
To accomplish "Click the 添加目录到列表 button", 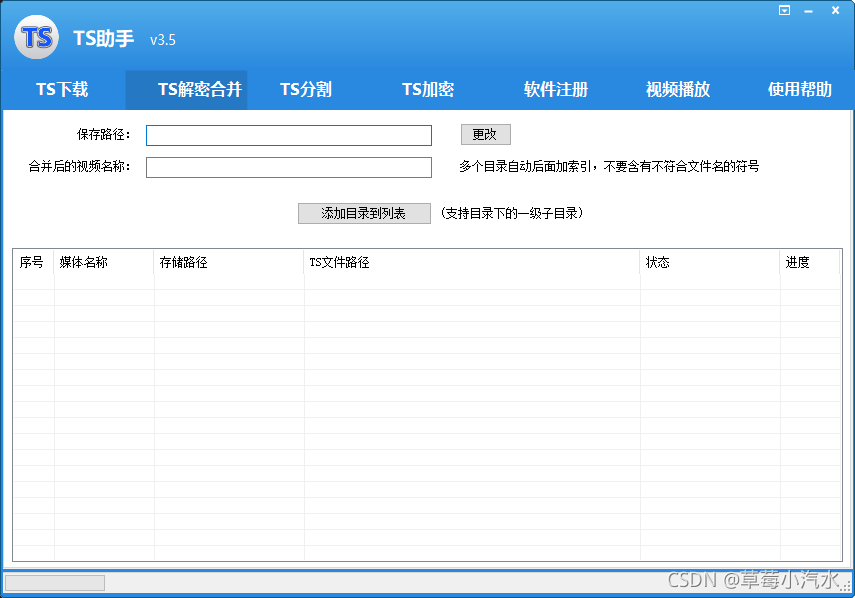I will click(x=364, y=213).
